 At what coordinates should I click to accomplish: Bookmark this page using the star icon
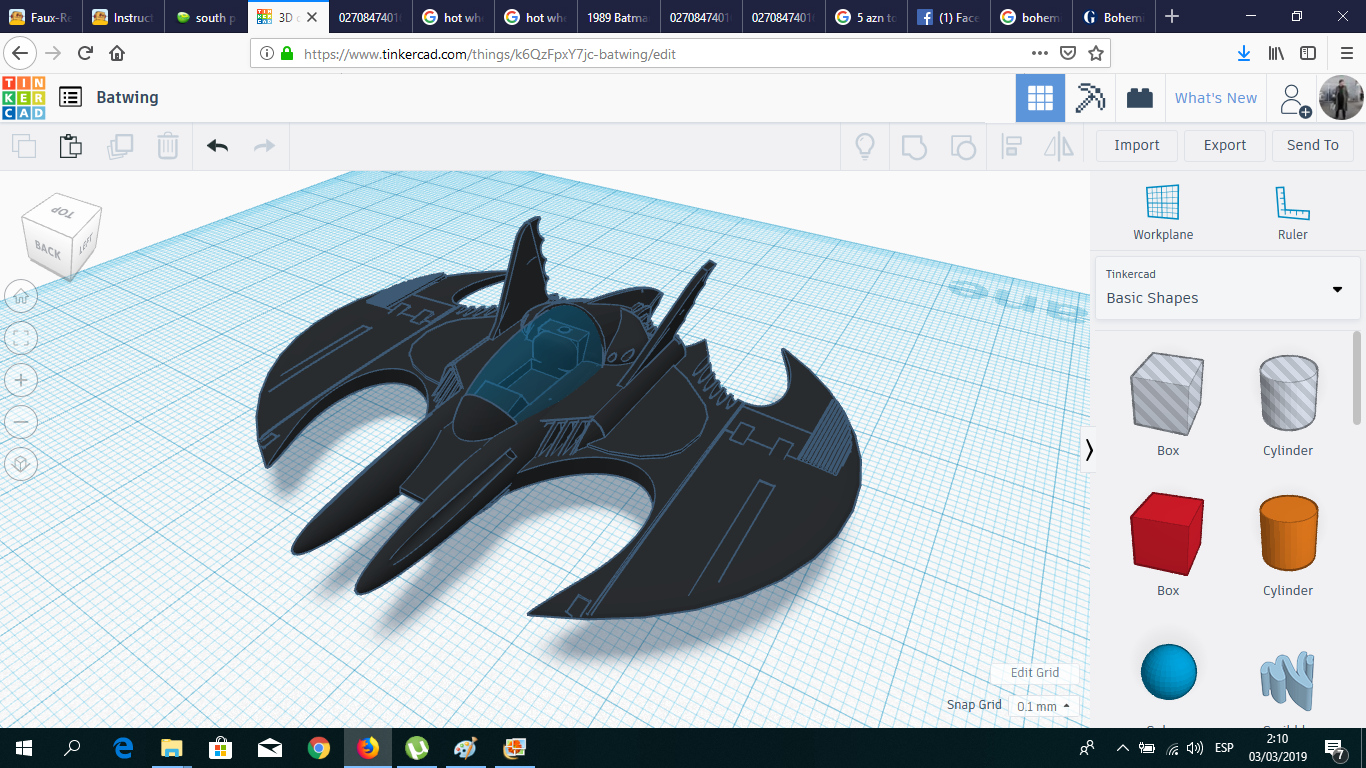coord(1097,54)
